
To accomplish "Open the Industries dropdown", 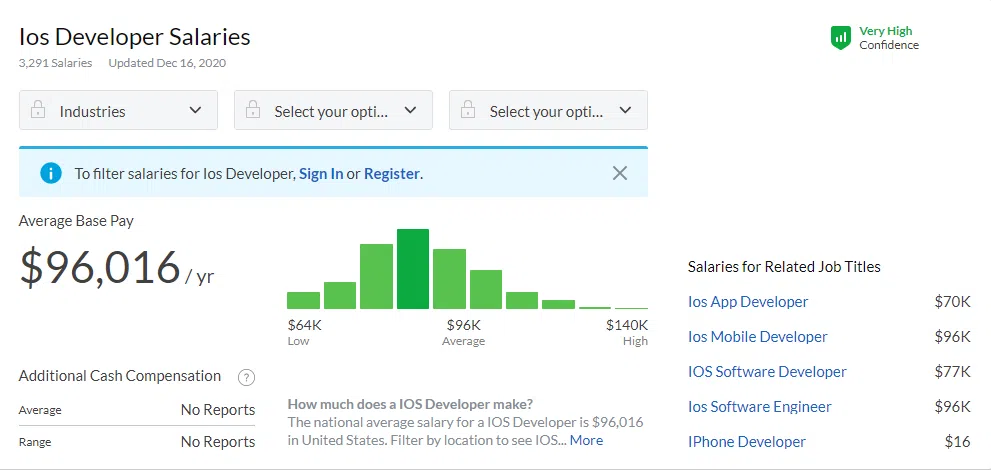I will pyautogui.click(x=118, y=111).
